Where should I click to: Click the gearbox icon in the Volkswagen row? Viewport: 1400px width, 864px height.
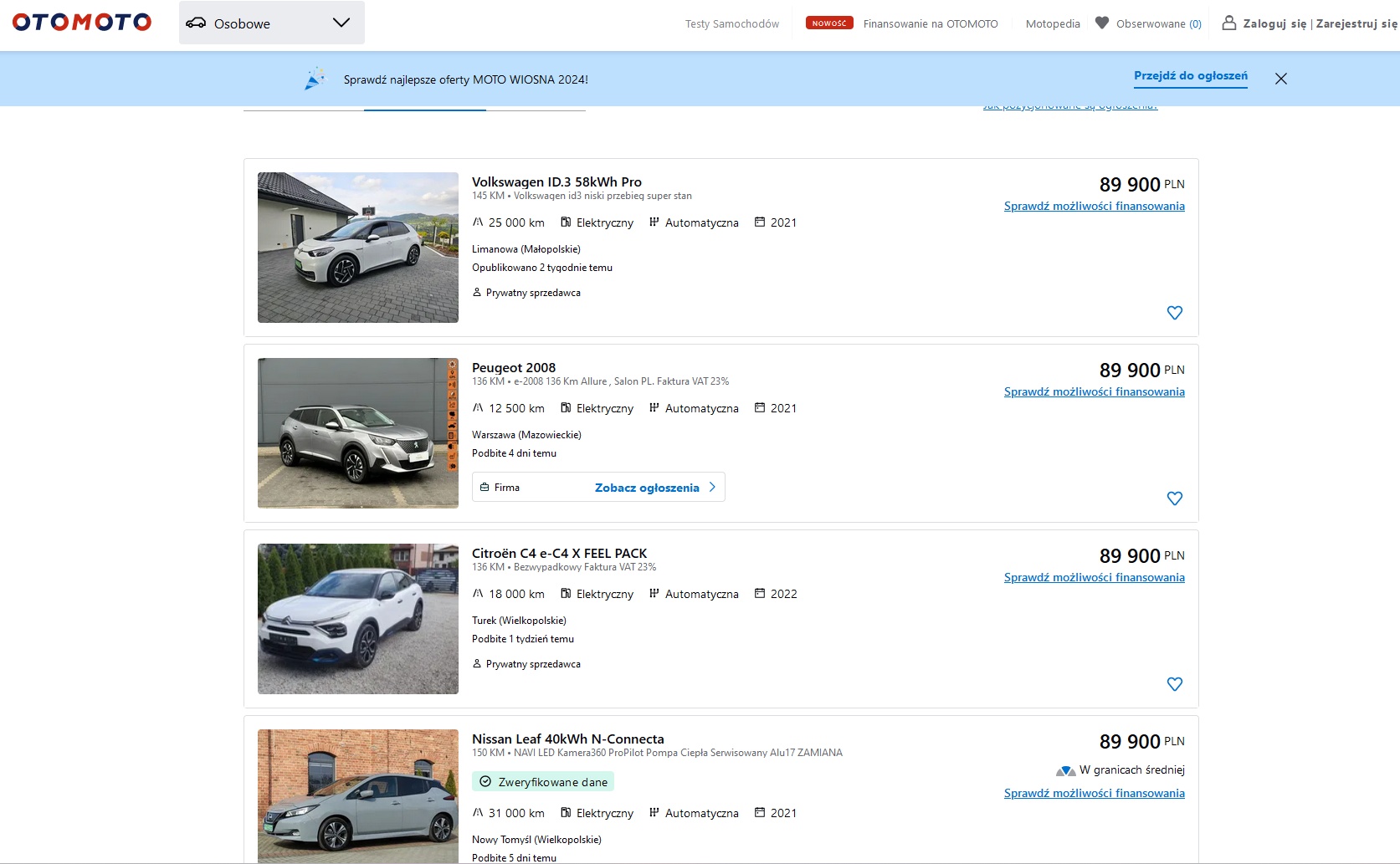(x=654, y=222)
